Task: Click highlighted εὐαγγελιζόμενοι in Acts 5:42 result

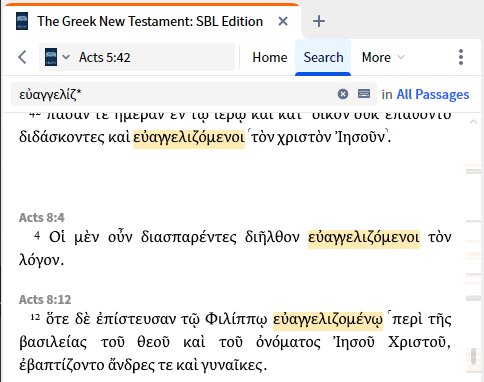Action: tap(189, 138)
